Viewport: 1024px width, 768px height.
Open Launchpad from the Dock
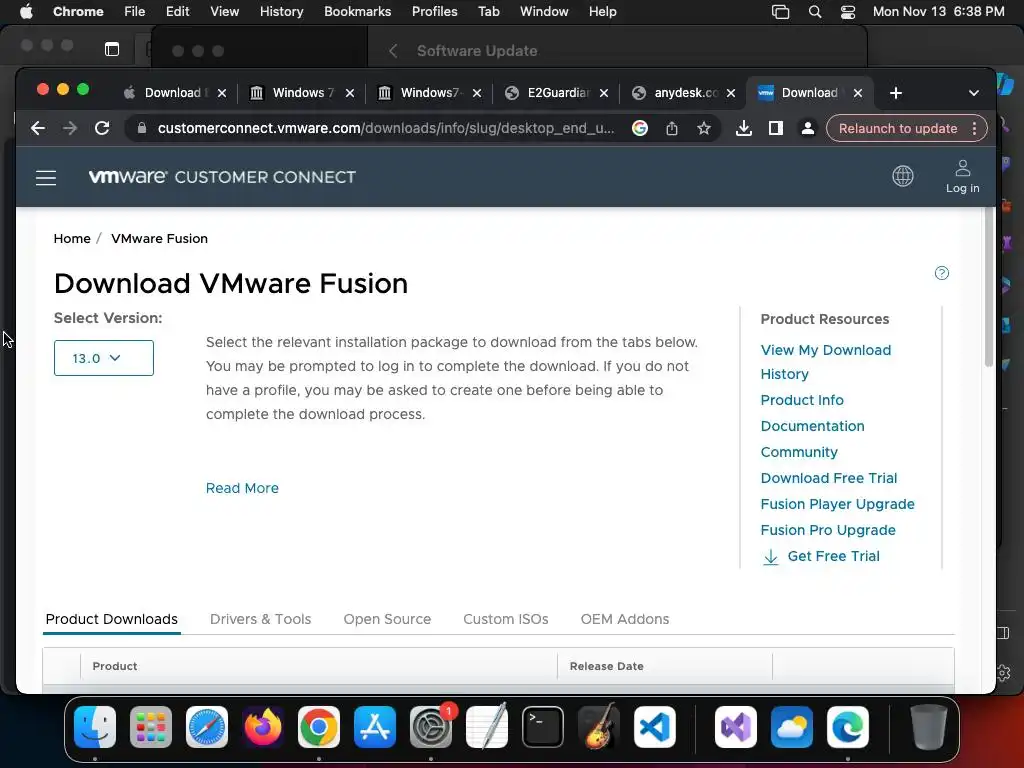[x=151, y=727]
